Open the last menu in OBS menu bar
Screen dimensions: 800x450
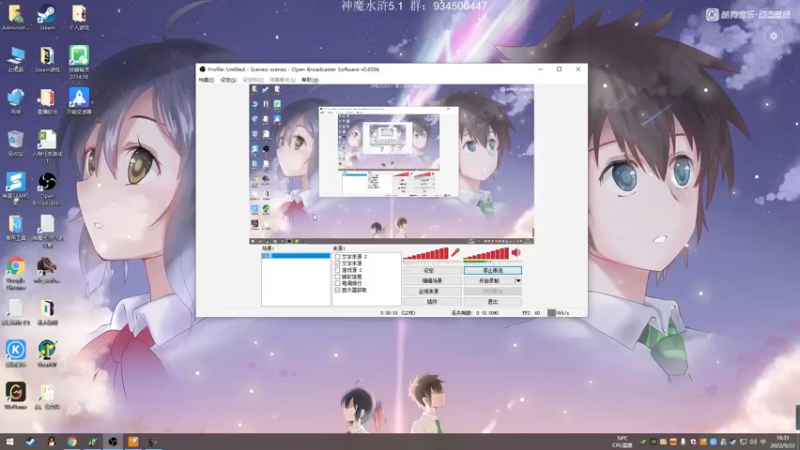pos(309,80)
